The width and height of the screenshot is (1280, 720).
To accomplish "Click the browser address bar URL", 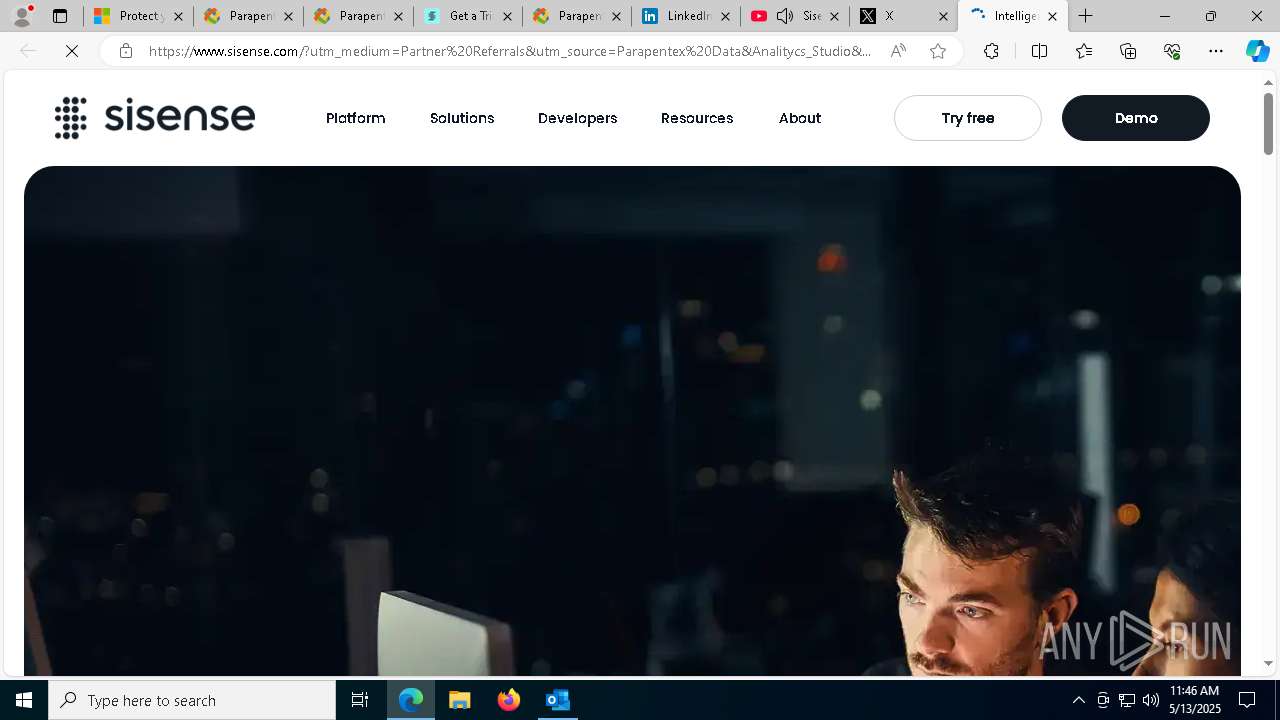I will (x=509, y=51).
